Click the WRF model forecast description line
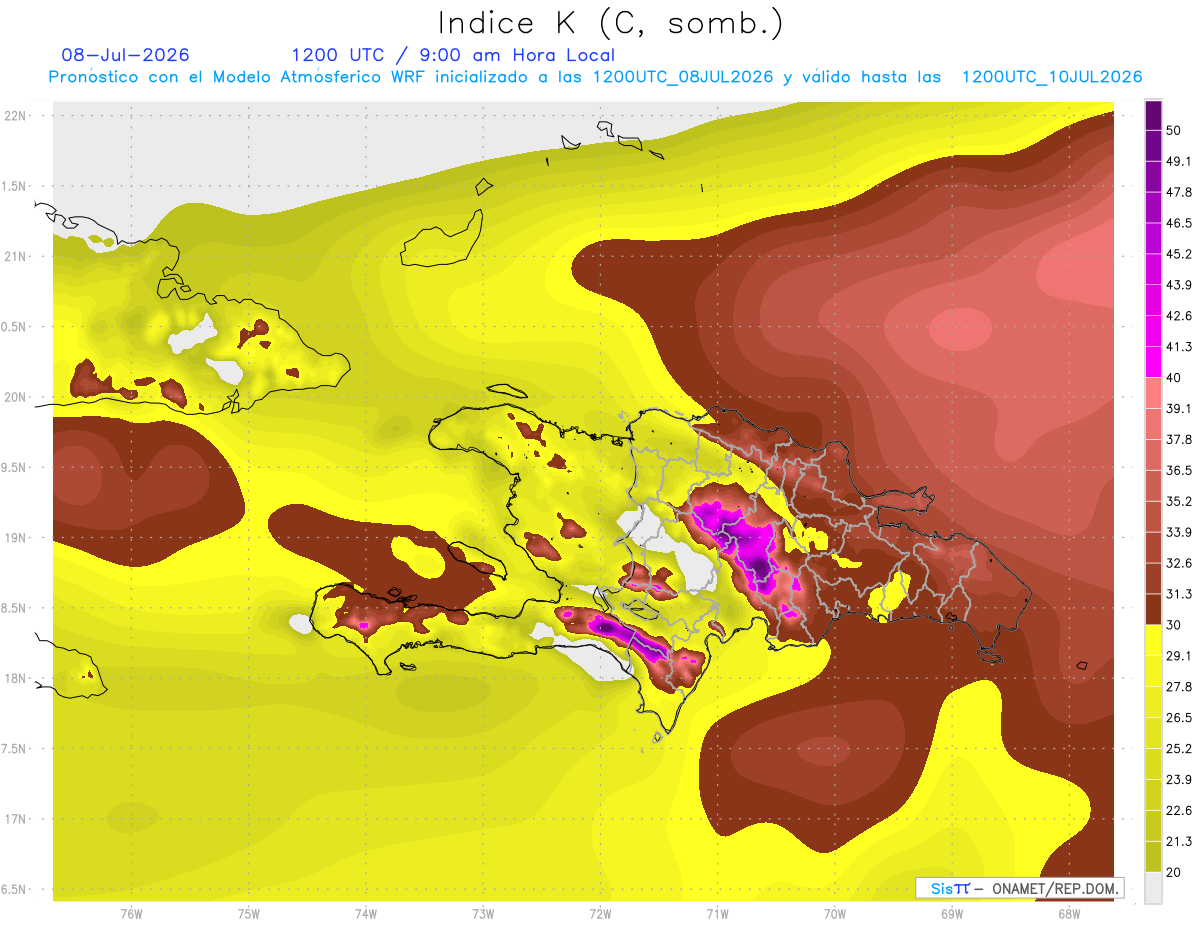This screenshot has width=1200, height=927. click(x=595, y=77)
